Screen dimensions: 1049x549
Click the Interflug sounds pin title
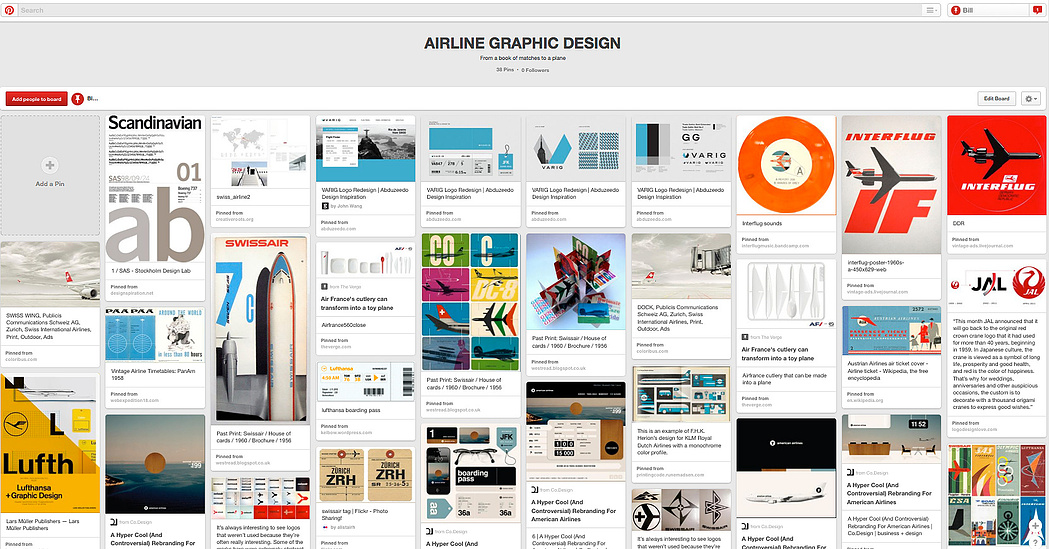point(762,223)
